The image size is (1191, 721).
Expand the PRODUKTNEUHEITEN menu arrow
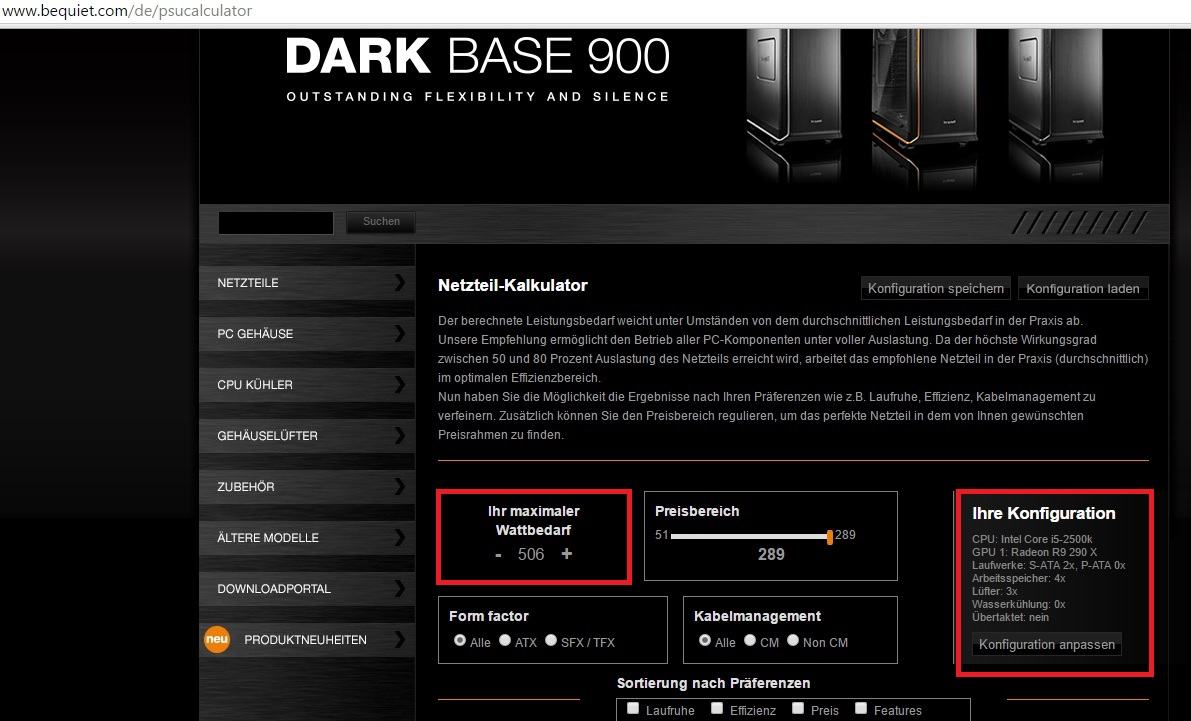pyautogui.click(x=400, y=639)
